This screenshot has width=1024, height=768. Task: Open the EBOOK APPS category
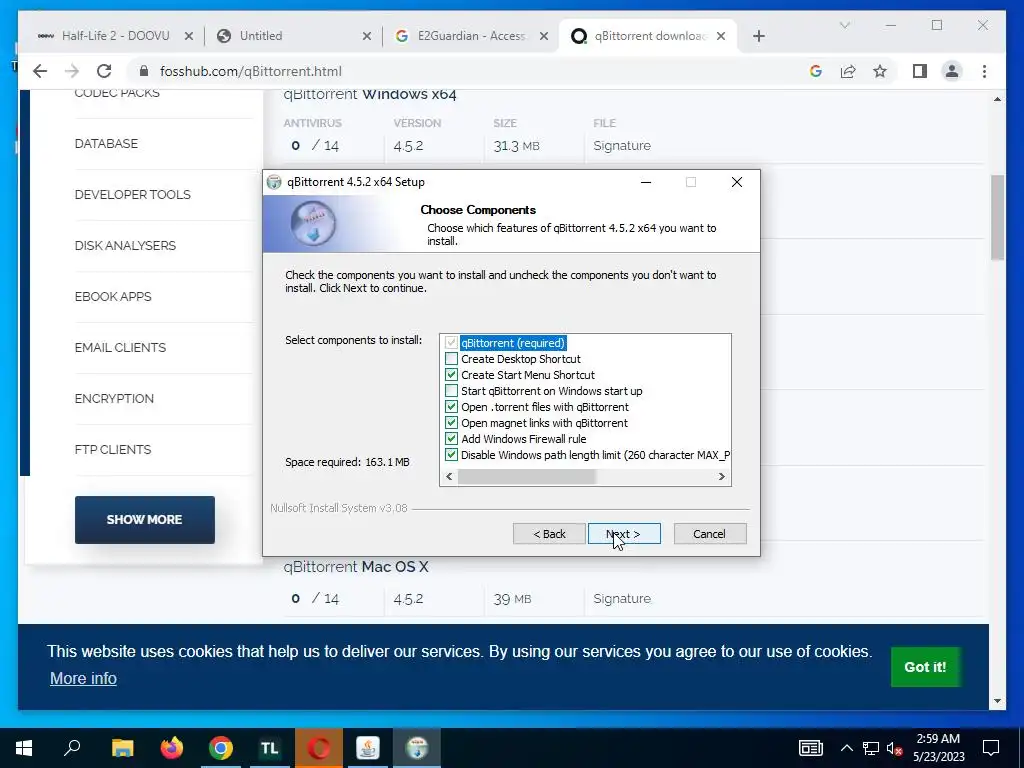(x=113, y=296)
